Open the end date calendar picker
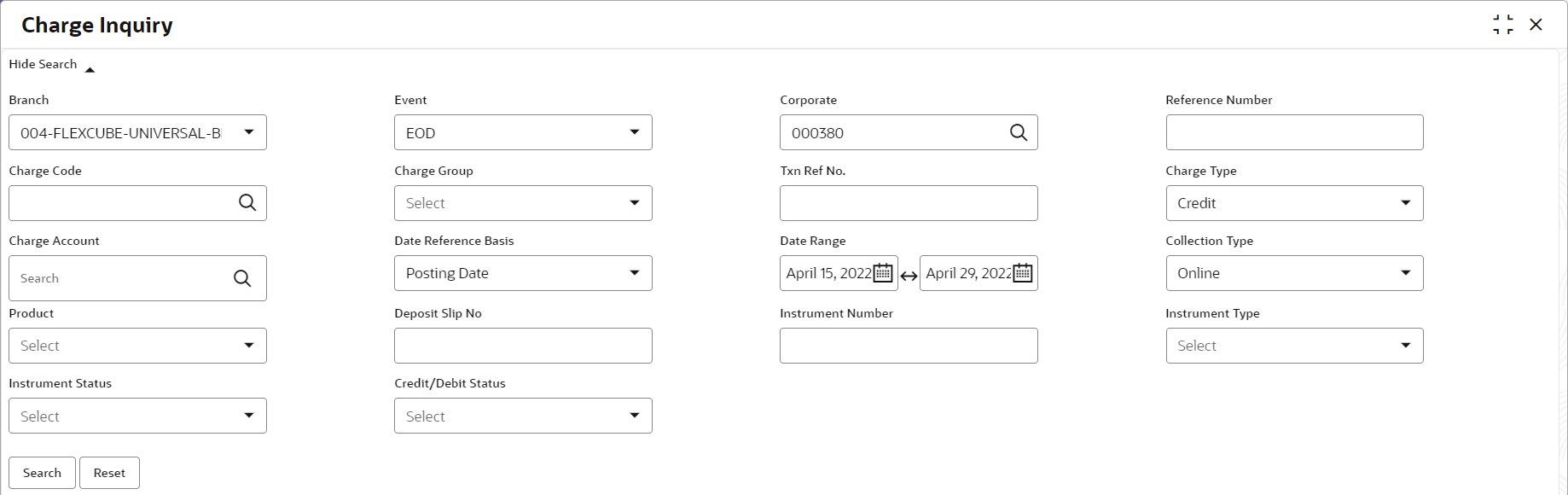The width and height of the screenshot is (1568, 495). point(1023,273)
